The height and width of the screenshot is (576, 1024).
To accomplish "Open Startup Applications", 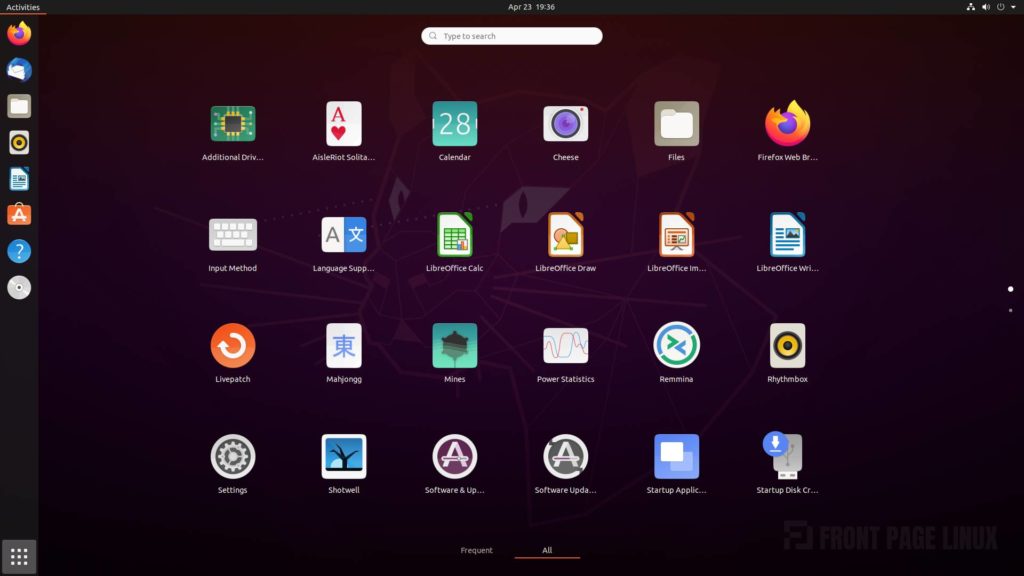I will (x=677, y=457).
